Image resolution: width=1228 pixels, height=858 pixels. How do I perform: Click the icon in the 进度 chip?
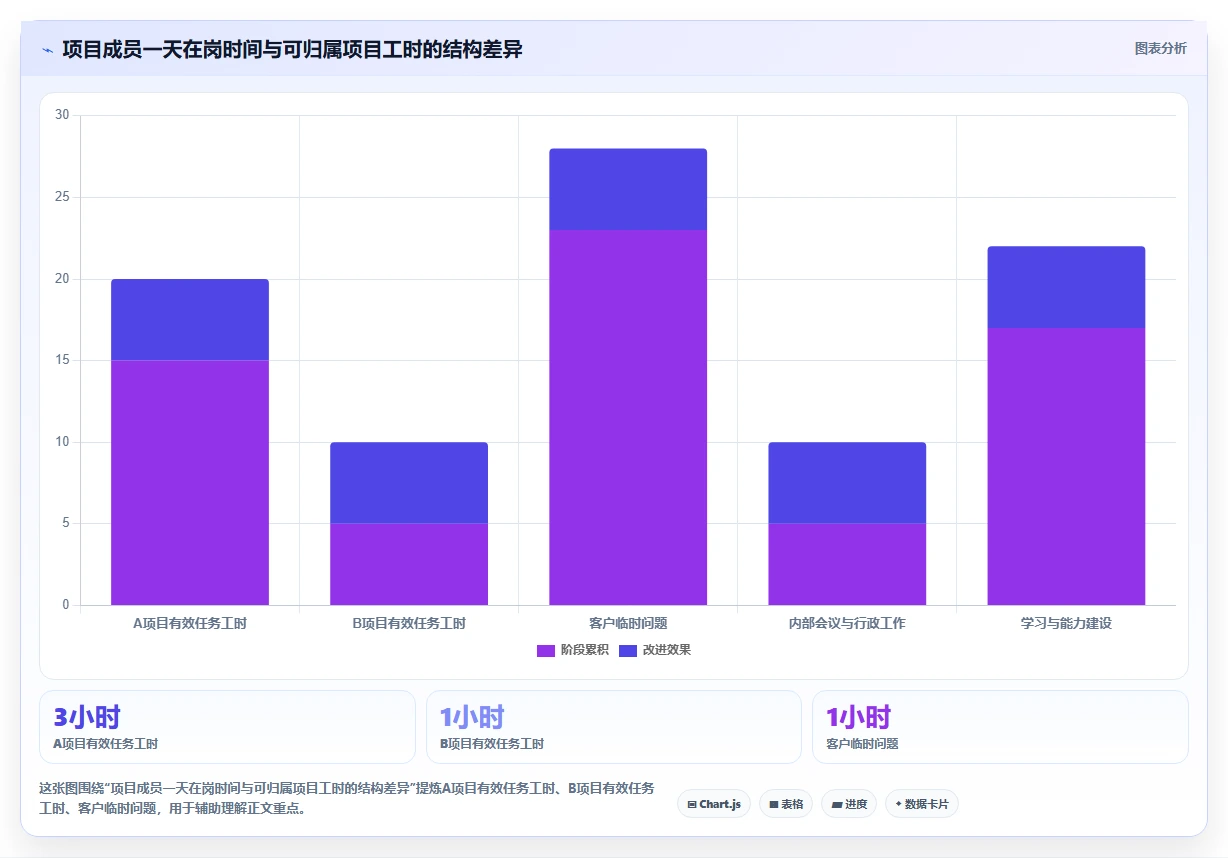(x=836, y=804)
